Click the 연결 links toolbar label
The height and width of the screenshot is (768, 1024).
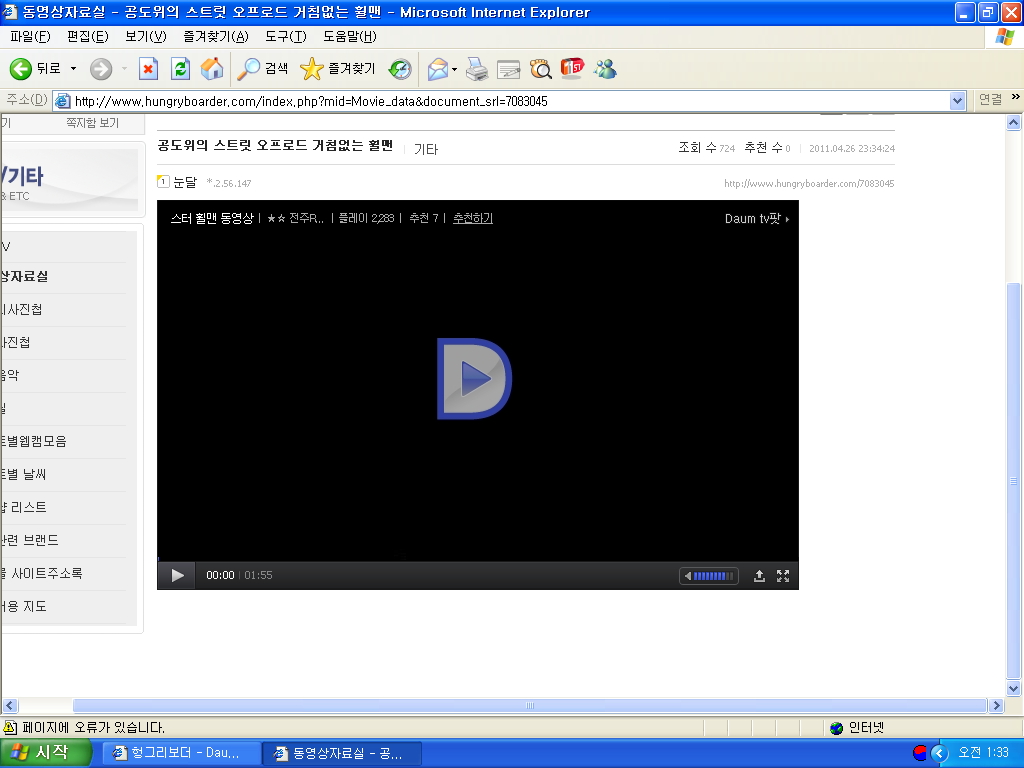tap(990, 100)
